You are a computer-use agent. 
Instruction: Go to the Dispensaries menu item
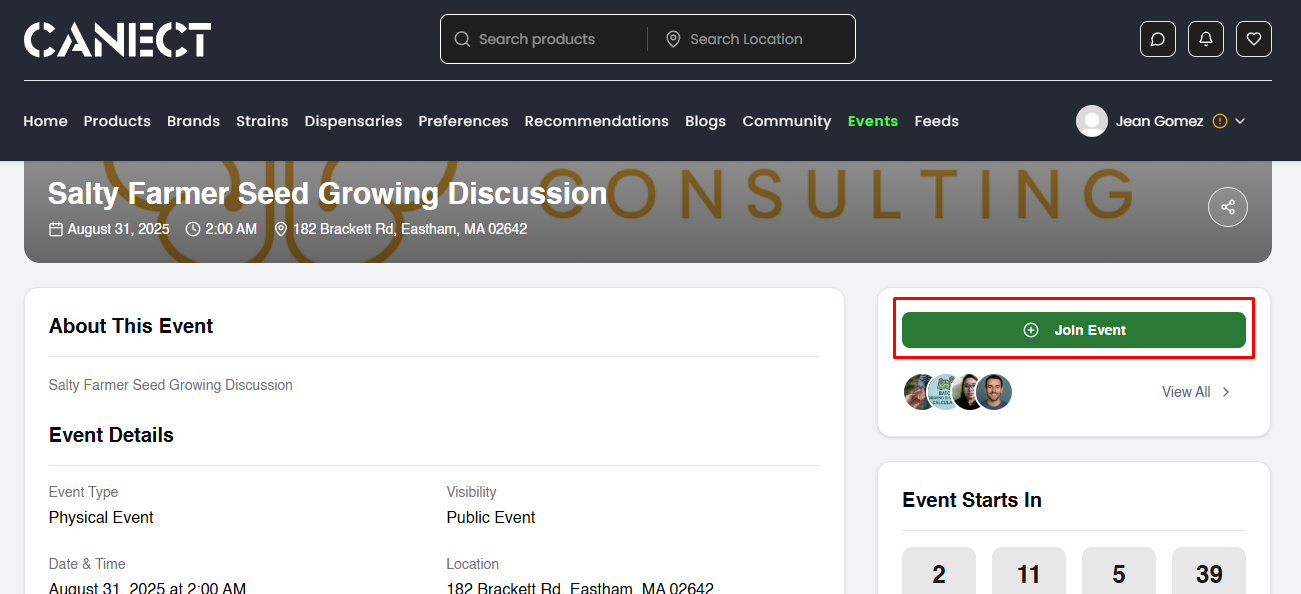[x=353, y=121]
